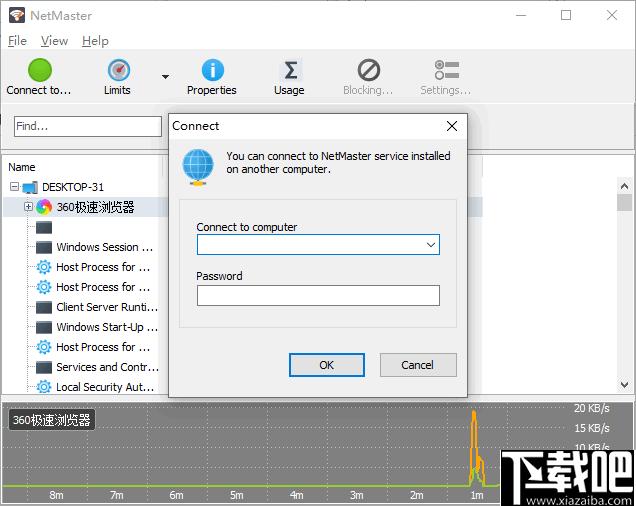Screen dimensions: 636x506
Task: Open the Properties info icon
Action: (x=213, y=70)
